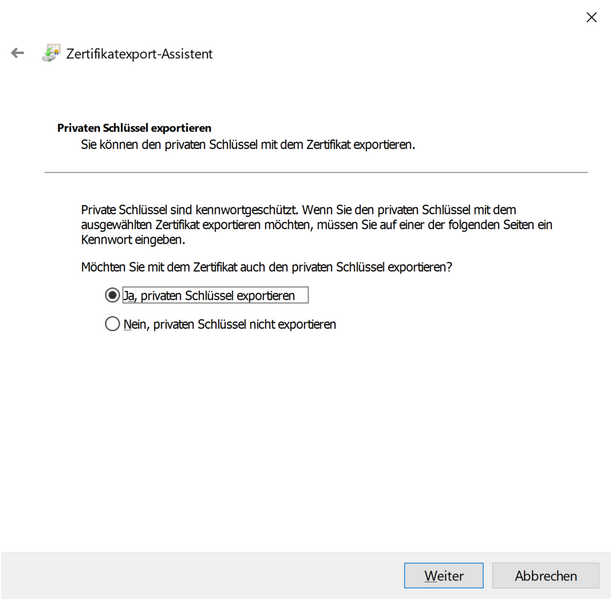This screenshot has width=612, height=600.
Task: Click the horizontal separator line below the header
Action: tap(316, 173)
